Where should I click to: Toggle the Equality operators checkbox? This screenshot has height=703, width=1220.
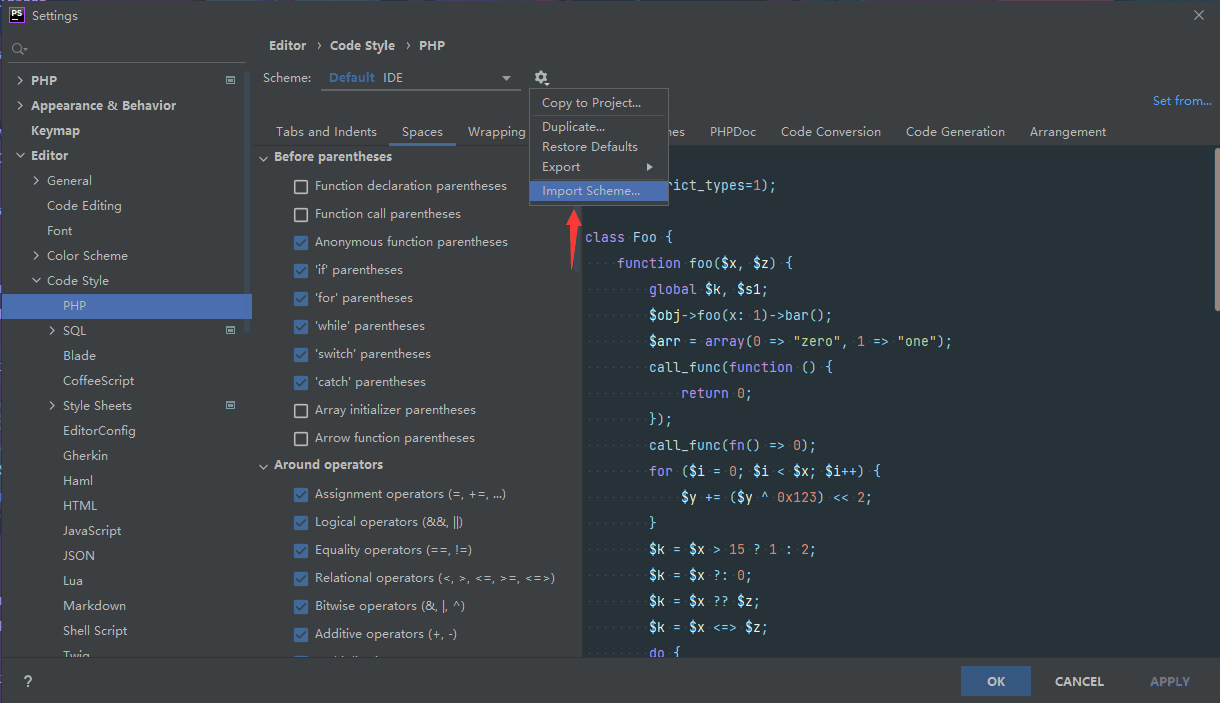click(301, 550)
